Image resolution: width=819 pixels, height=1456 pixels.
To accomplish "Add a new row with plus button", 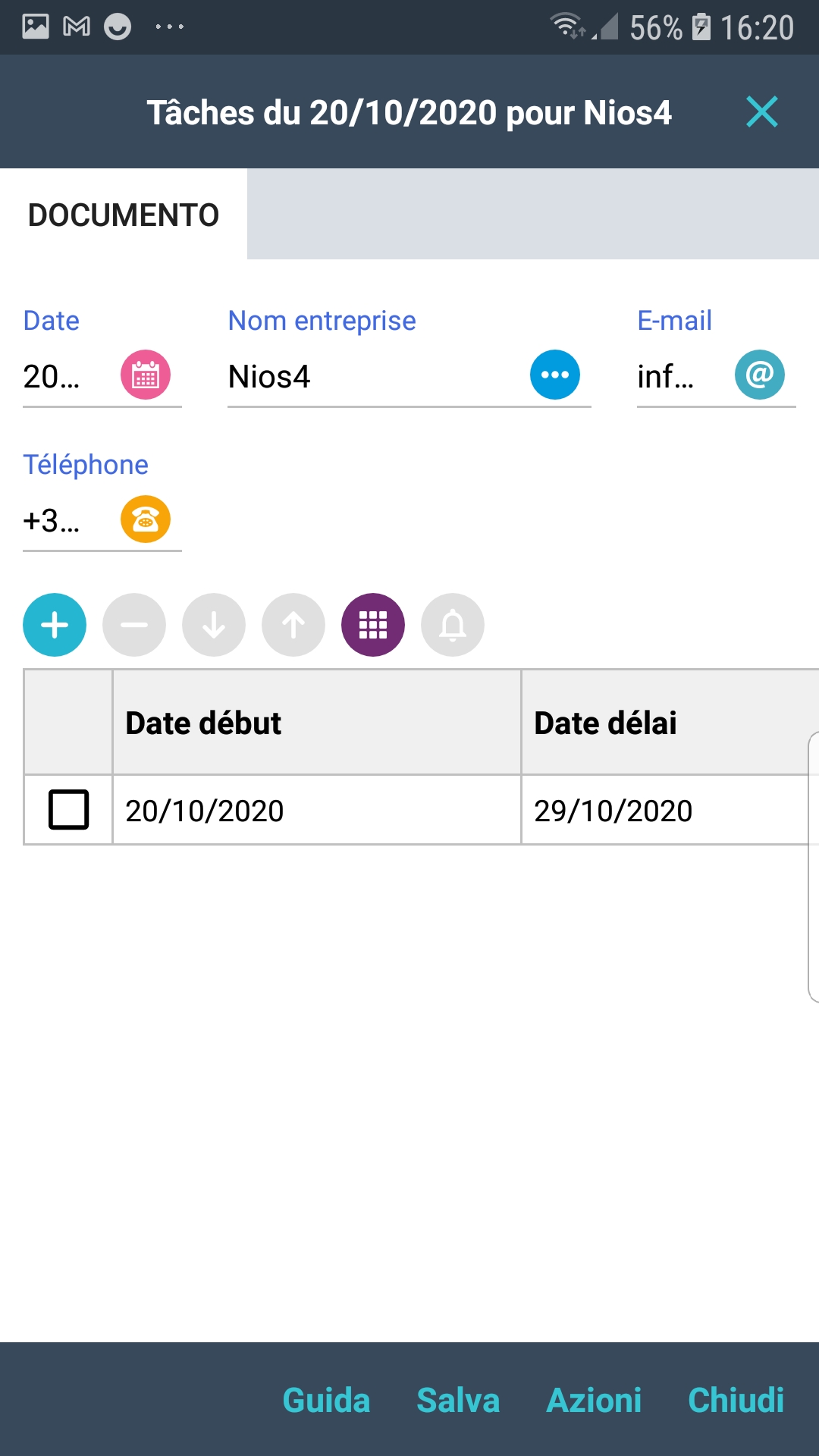I will (x=55, y=625).
